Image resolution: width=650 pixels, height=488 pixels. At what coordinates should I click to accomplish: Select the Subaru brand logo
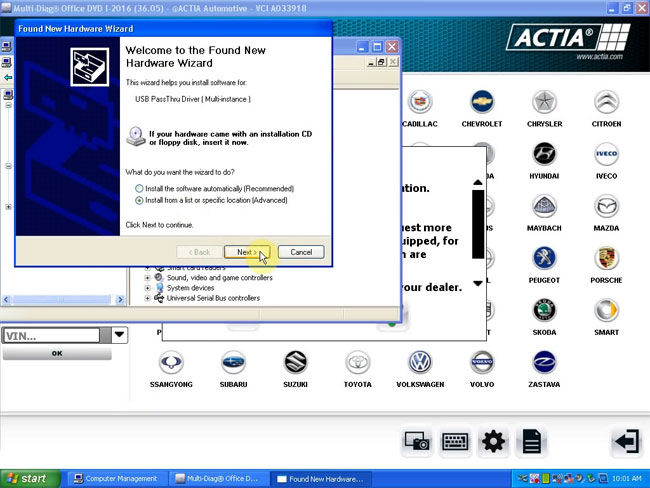233,362
